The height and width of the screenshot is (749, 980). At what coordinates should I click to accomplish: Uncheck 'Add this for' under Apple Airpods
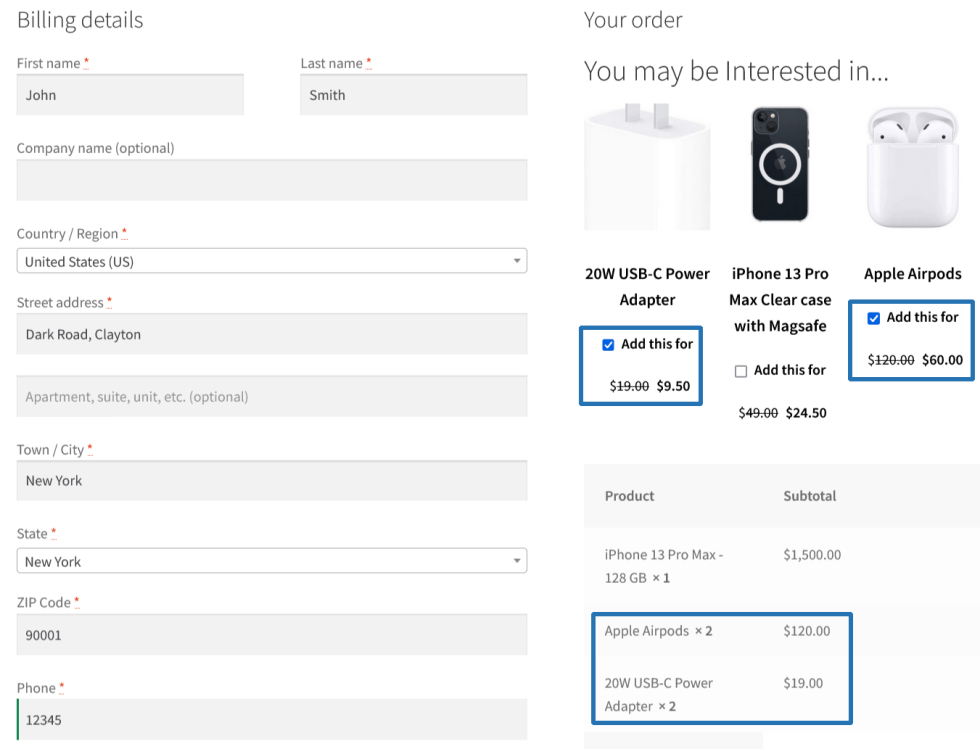(x=874, y=318)
